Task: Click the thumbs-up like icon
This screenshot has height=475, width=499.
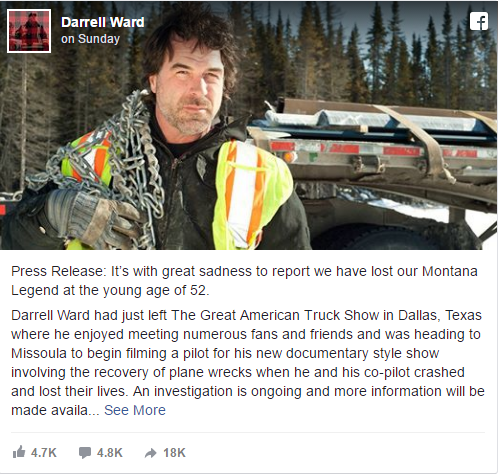Action: (19, 452)
